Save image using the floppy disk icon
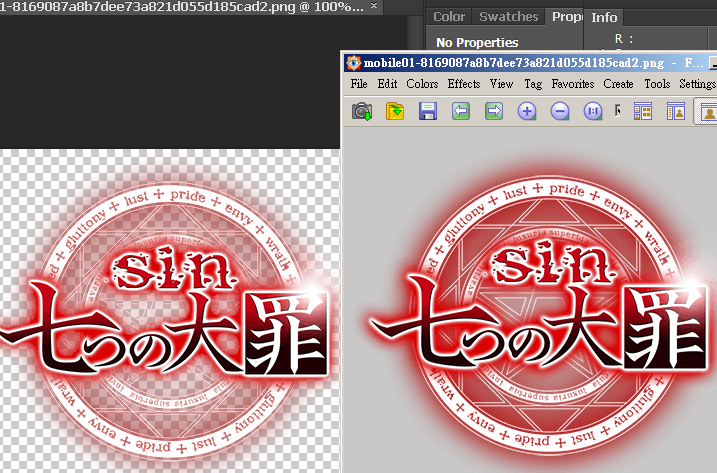Viewport: 717px width, 473px height. (428, 111)
